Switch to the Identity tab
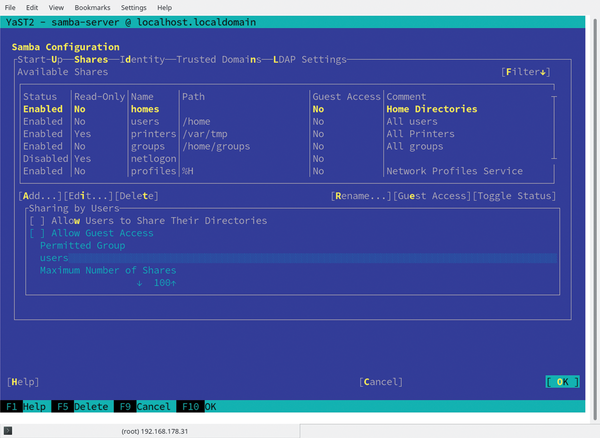Screen dimensions: 600x438 [142, 60]
